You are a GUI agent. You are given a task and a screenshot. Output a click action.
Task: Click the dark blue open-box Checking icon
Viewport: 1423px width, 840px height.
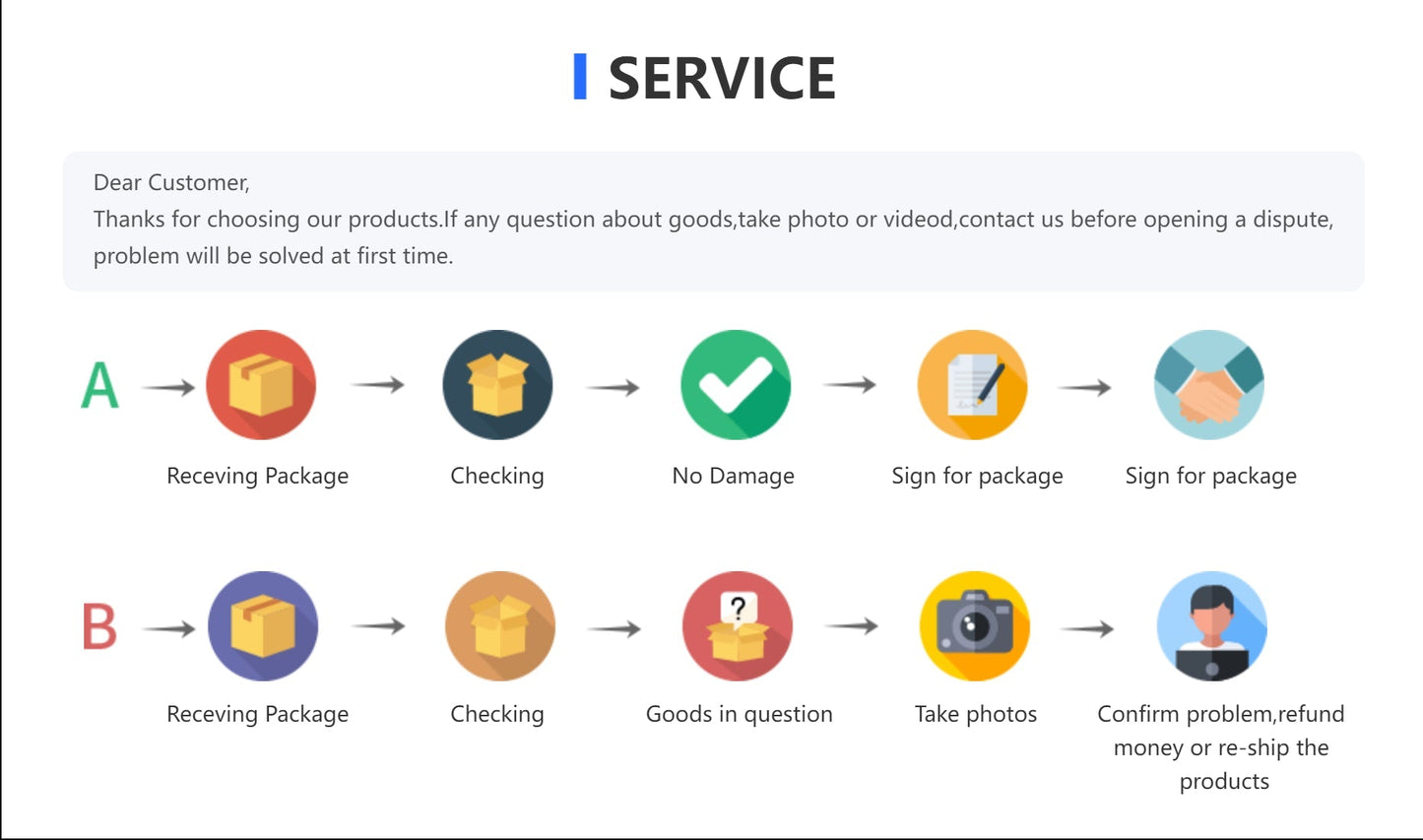497,384
